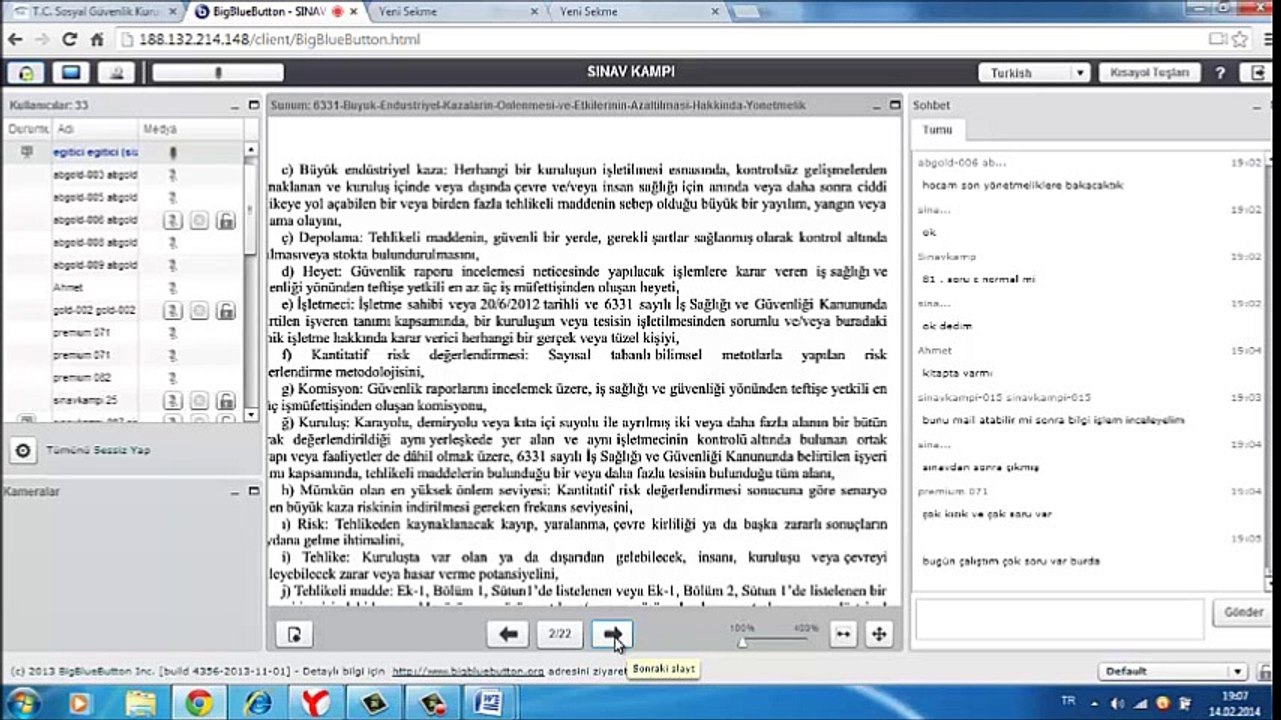This screenshot has width=1281, height=720.
Task: Click the eject icon for abgold-006
Action: pyautogui.click(x=200, y=220)
